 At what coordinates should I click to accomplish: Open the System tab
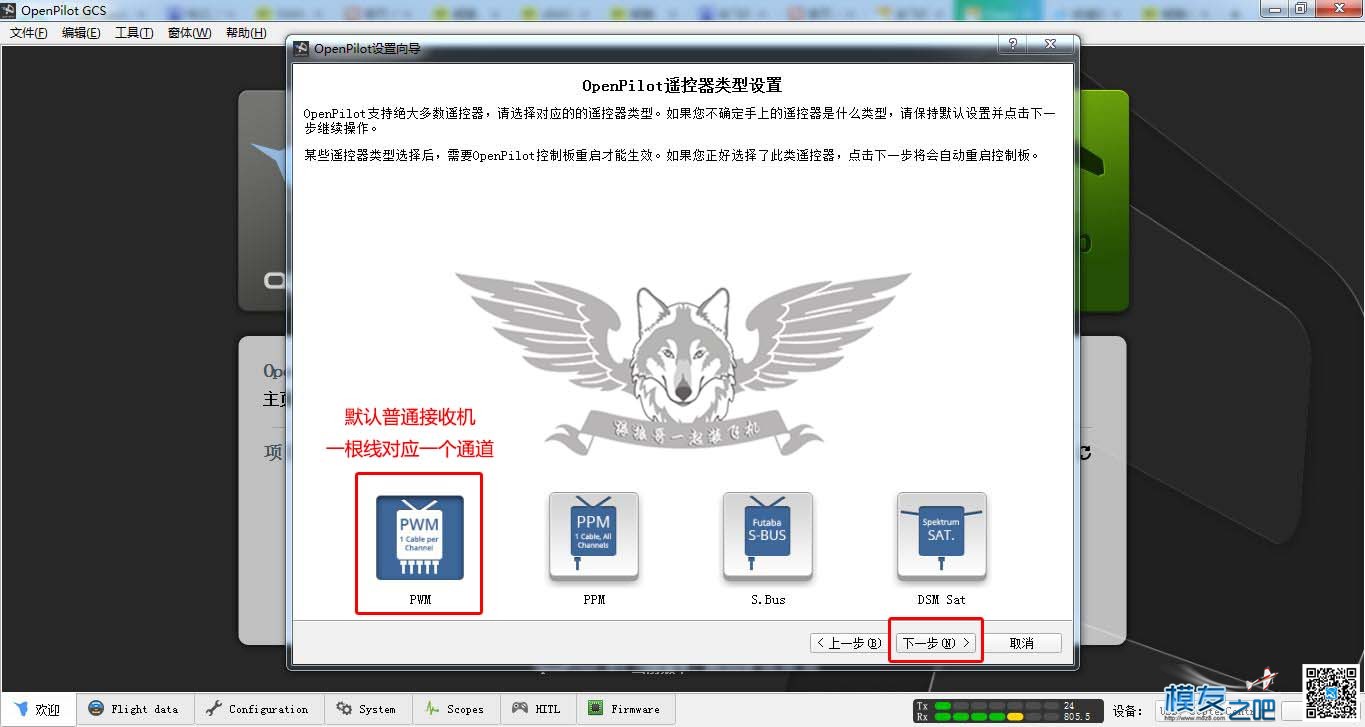click(367, 709)
